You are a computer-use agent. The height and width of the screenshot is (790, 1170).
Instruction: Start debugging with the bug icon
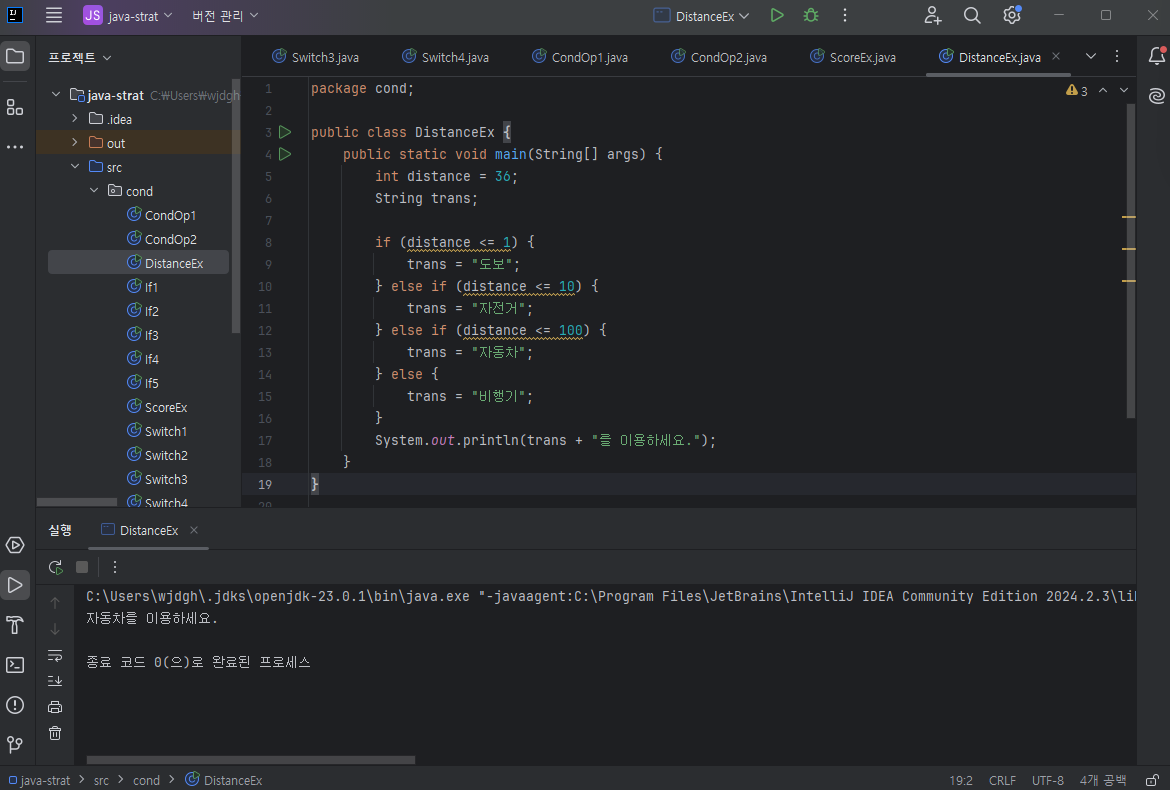point(811,16)
